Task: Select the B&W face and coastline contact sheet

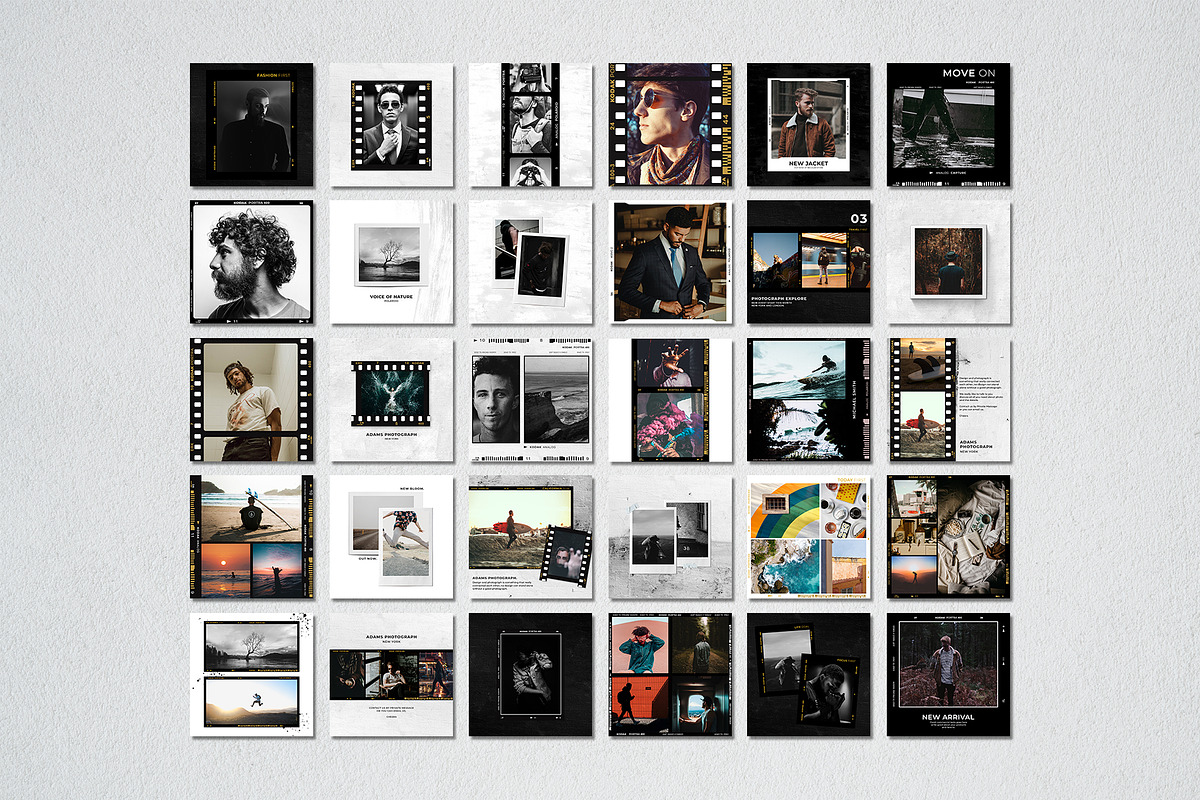Action: [x=530, y=400]
